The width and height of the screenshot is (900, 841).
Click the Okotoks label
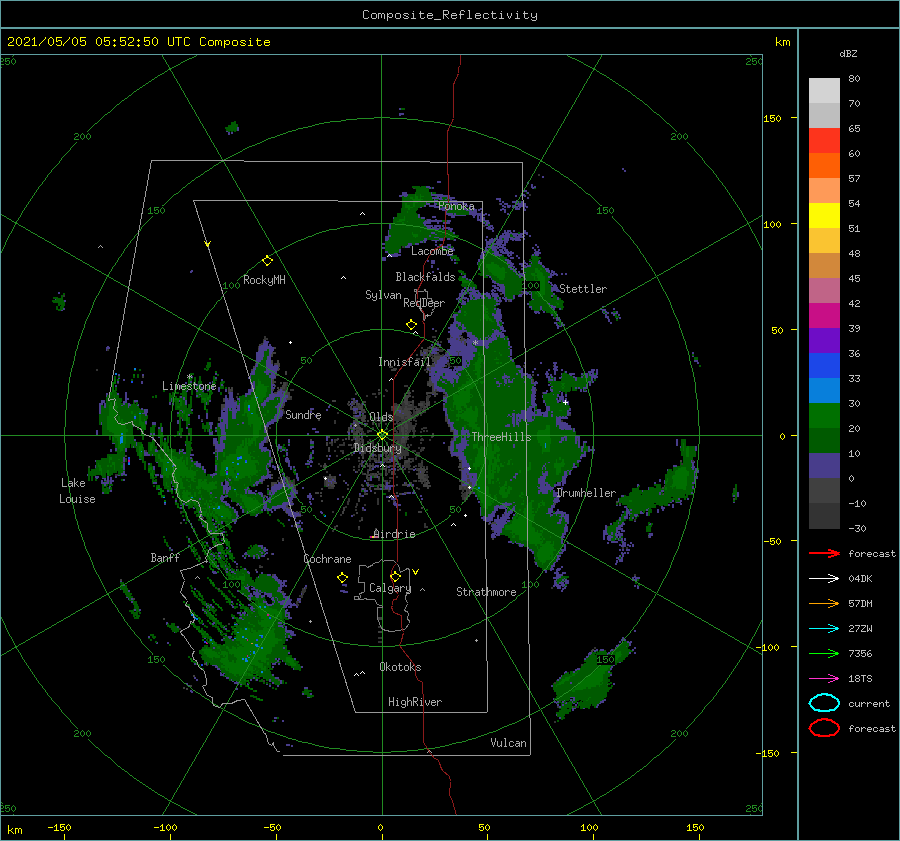(400, 667)
